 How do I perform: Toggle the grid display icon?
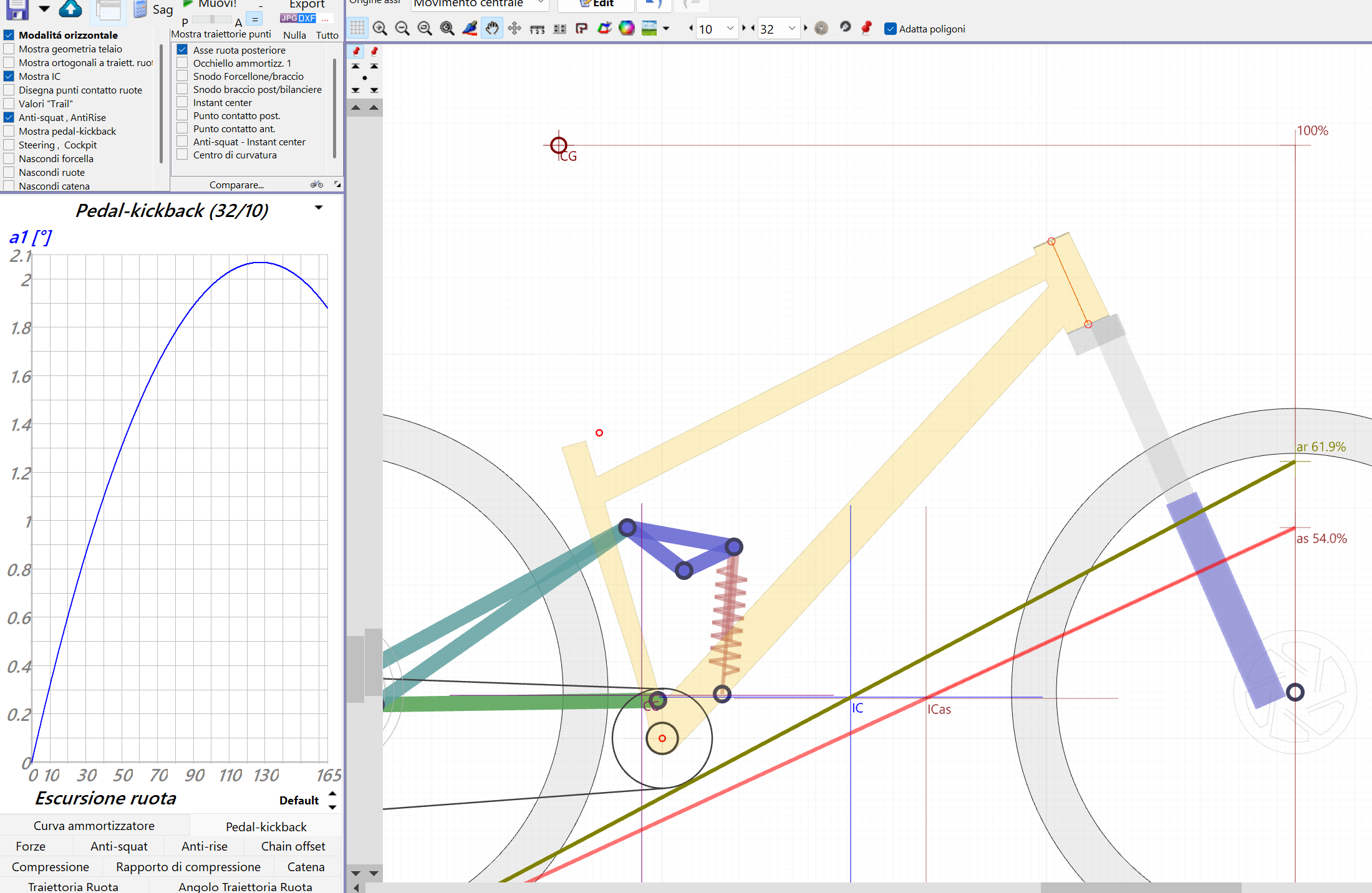[357, 28]
